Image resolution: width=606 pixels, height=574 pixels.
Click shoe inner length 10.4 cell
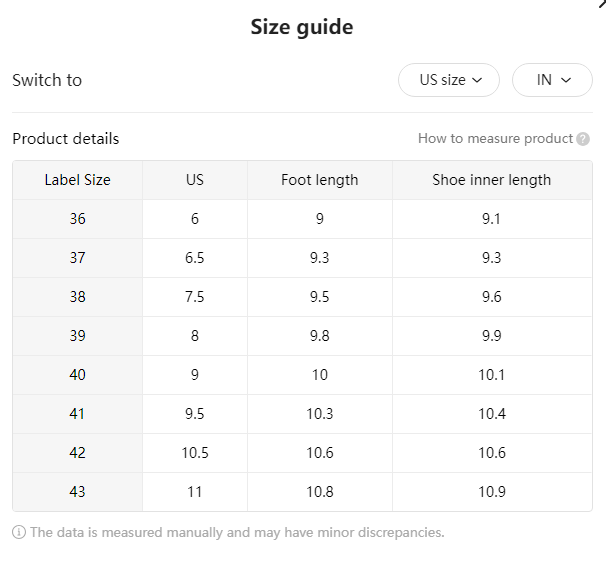coord(492,414)
